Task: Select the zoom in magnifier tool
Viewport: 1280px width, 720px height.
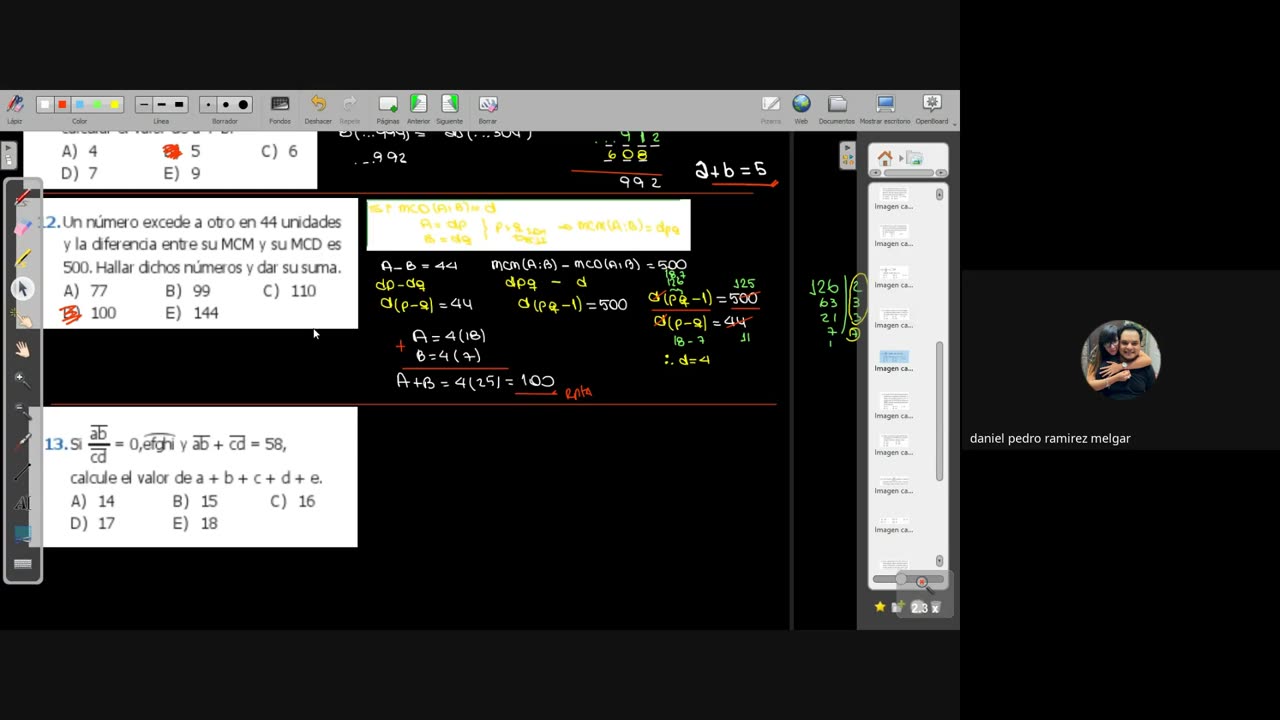Action: point(22,380)
